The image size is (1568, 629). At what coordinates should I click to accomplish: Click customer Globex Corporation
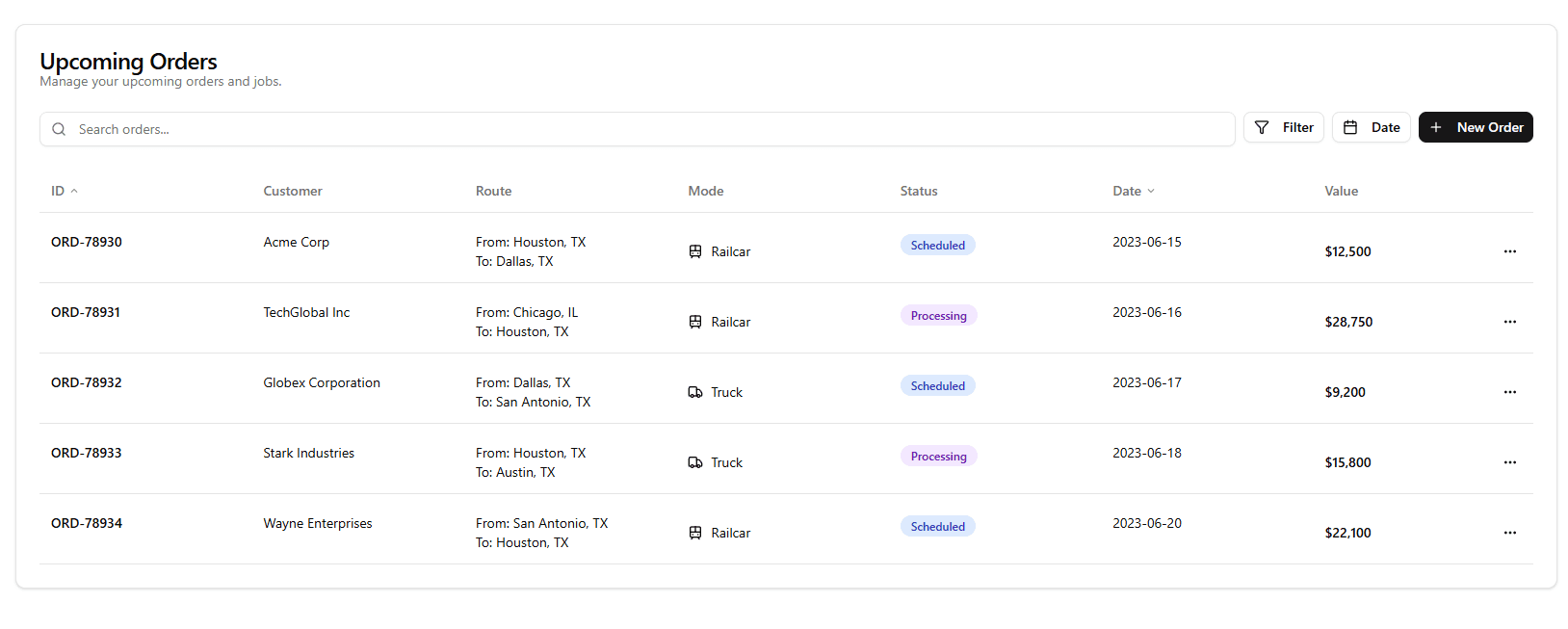tap(322, 382)
